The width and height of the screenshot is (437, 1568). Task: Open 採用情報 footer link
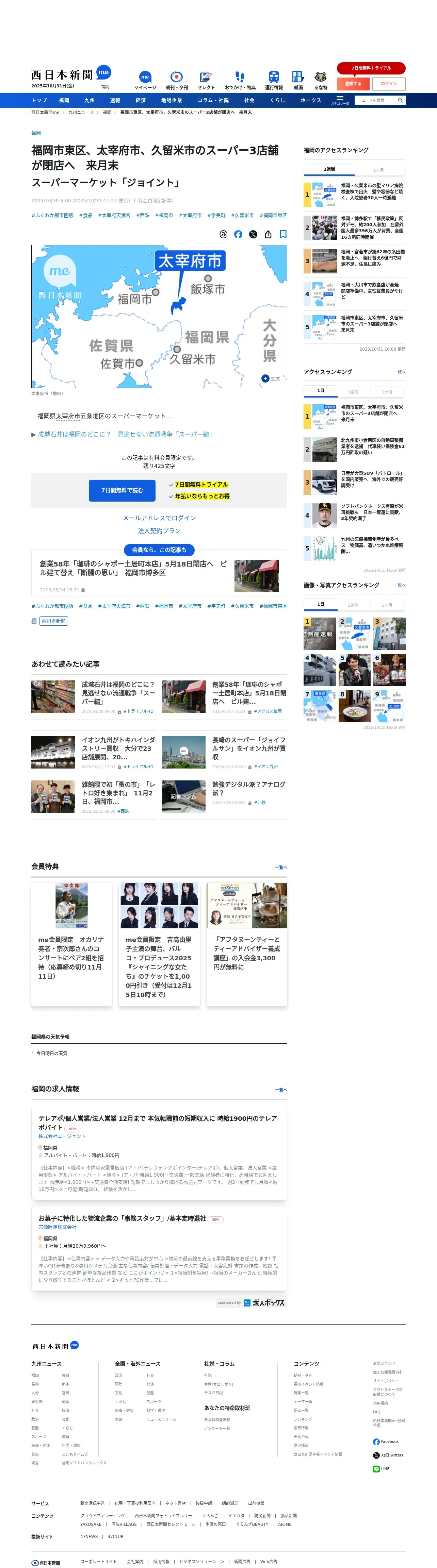click(162, 1561)
